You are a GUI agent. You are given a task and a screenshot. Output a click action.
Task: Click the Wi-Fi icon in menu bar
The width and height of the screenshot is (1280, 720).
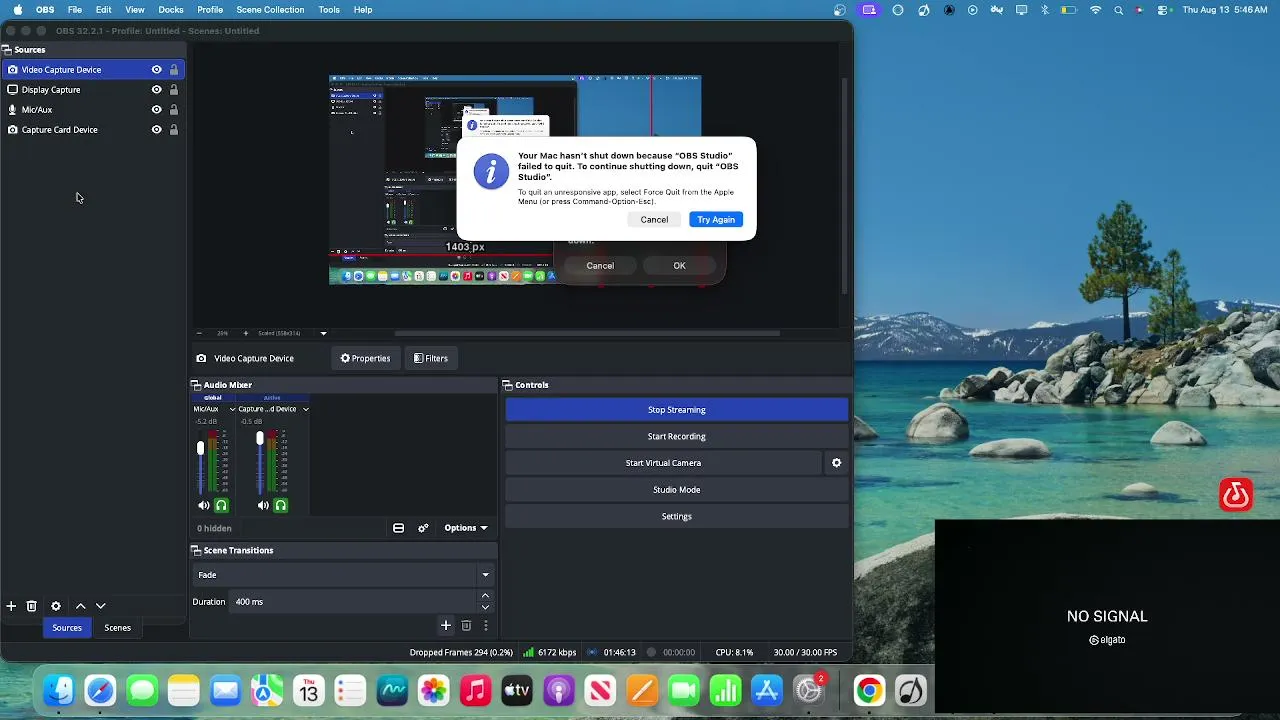pyautogui.click(x=1095, y=10)
